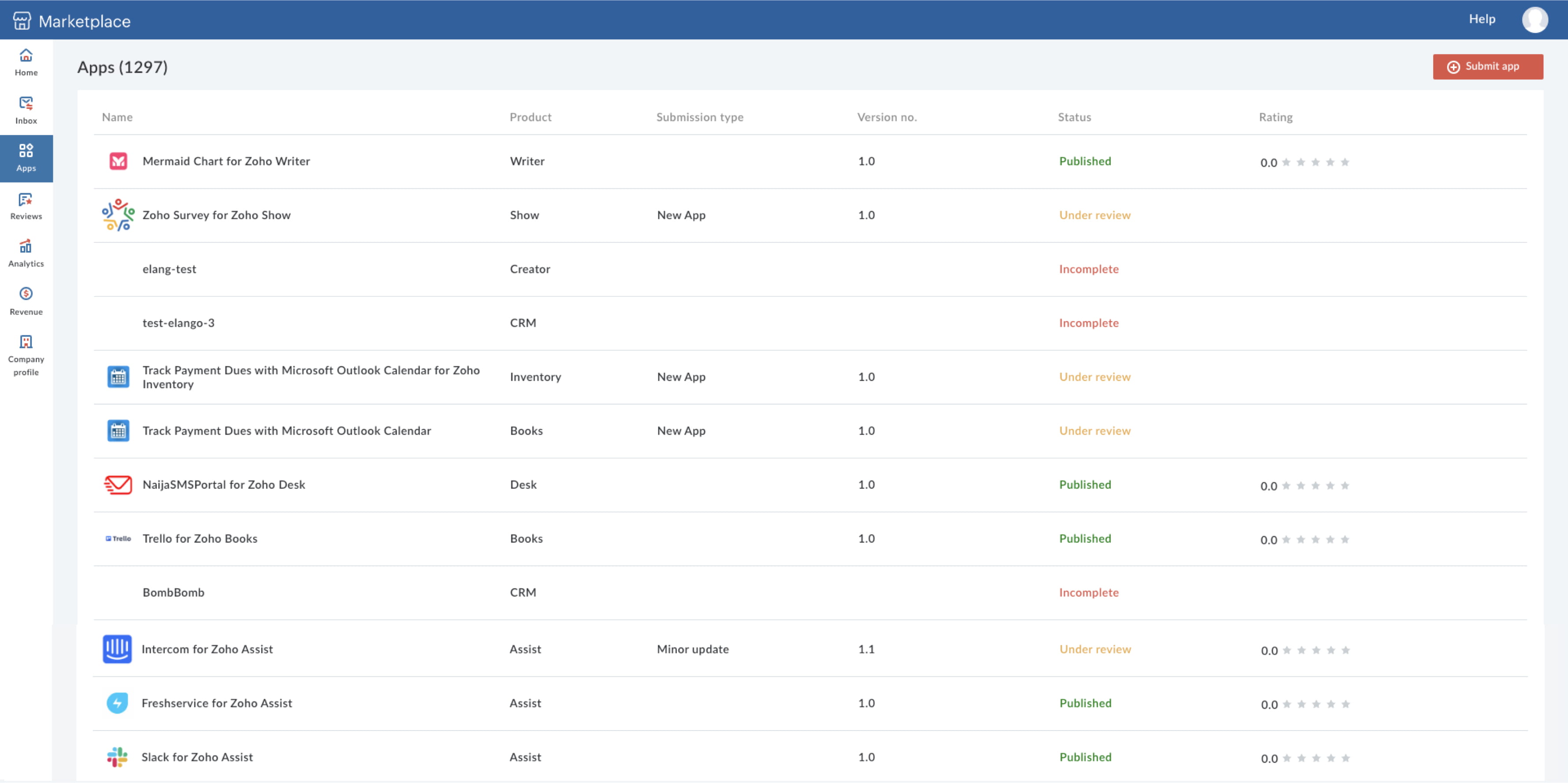The width and height of the screenshot is (1568, 783).
Task: Click calendar icon for Books Outlook Calendar app
Action: click(x=118, y=431)
